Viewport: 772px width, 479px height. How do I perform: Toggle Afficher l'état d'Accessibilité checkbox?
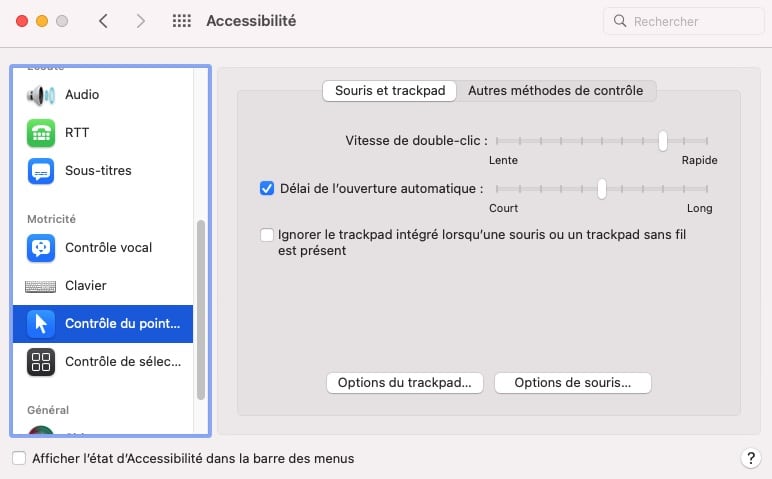(x=19, y=458)
